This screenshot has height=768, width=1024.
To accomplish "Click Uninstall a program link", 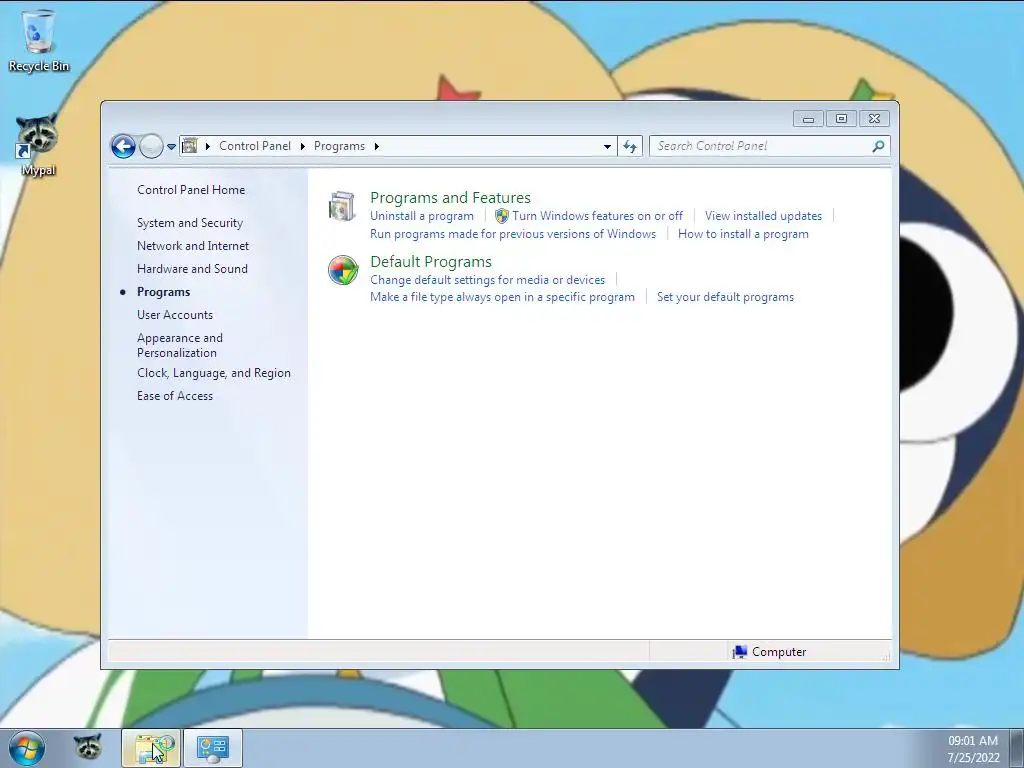I will (421, 216).
